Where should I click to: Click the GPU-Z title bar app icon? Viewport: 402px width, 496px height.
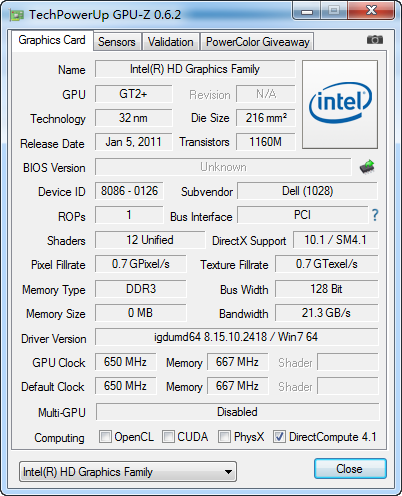pyautogui.click(x=17, y=15)
